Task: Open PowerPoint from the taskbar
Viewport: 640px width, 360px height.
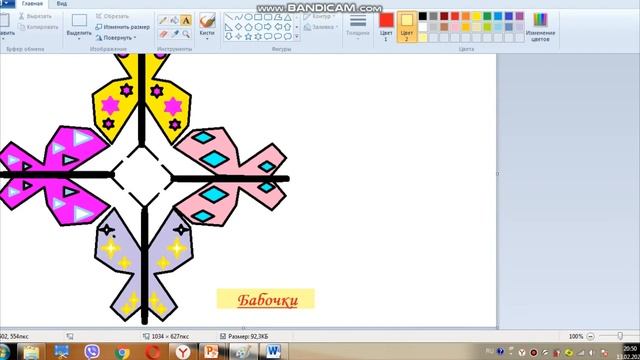Action: pyautogui.click(x=211, y=351)
